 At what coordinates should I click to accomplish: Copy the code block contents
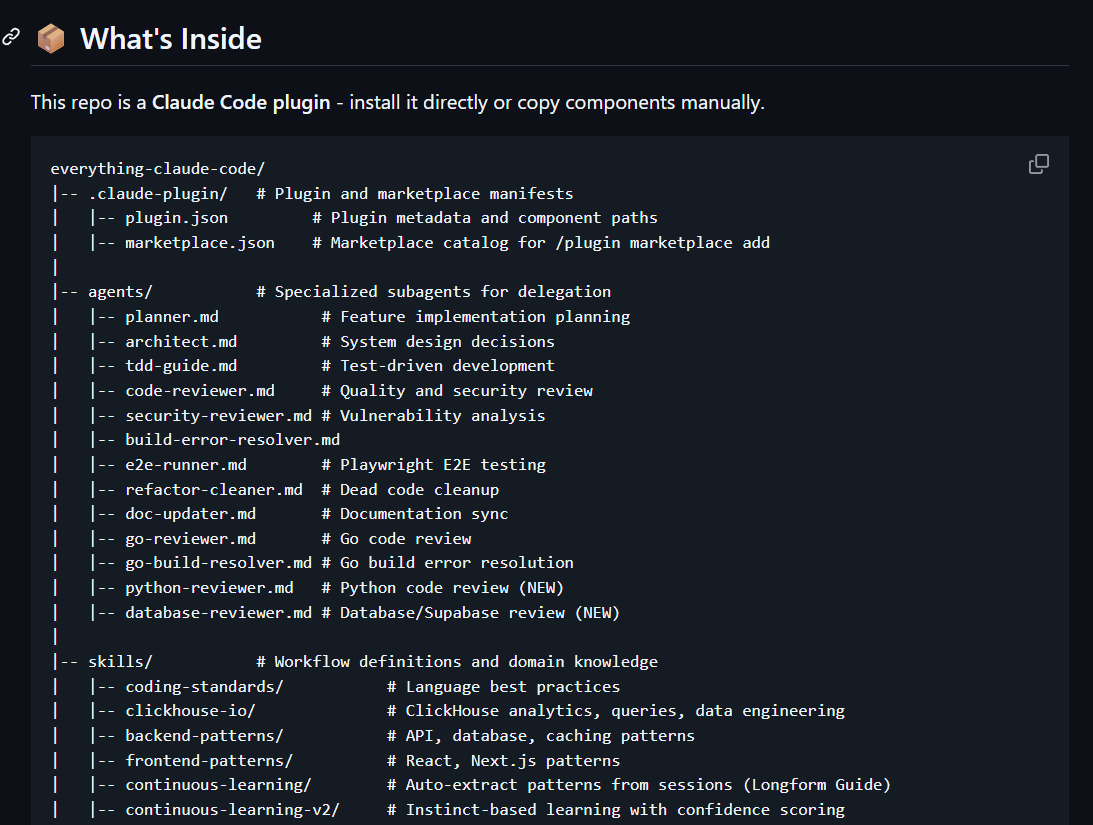(1039, 164)
